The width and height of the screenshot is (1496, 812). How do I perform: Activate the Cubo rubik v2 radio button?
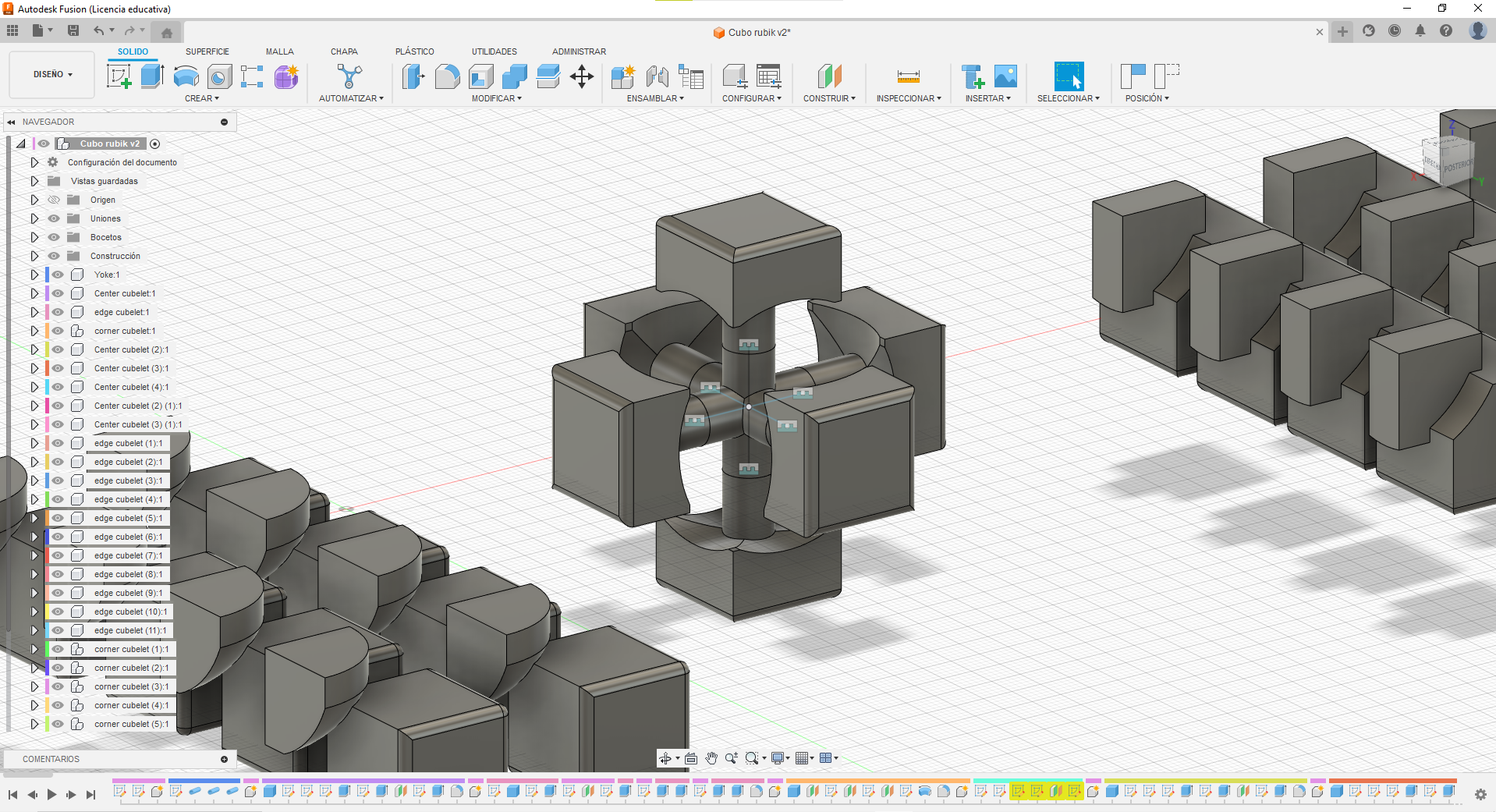[155, 144]
